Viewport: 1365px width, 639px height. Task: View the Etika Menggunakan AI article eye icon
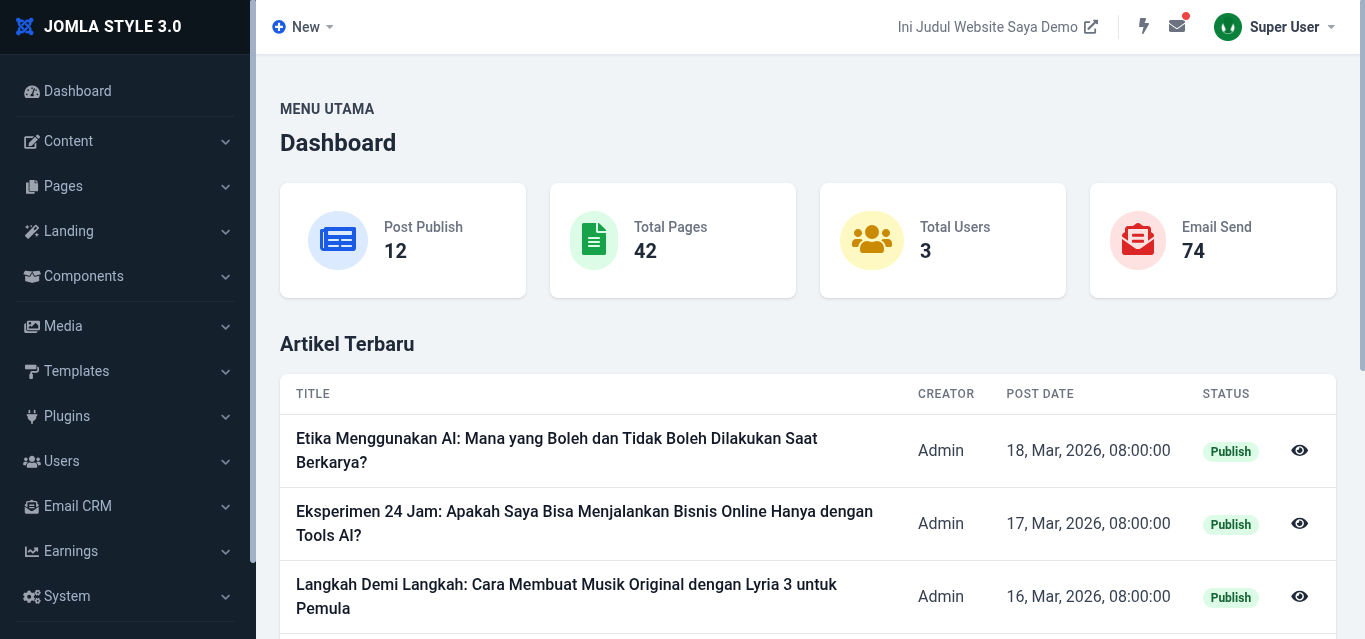pyautogui.click(x=1299, y=450)
